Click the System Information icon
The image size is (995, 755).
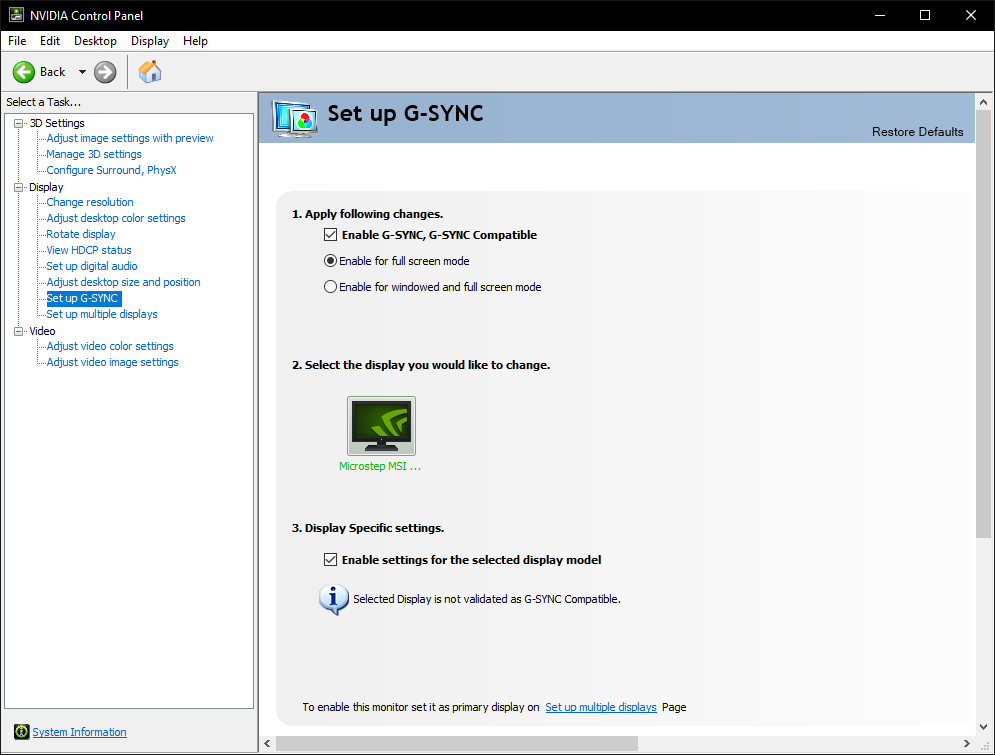(22, 732)
